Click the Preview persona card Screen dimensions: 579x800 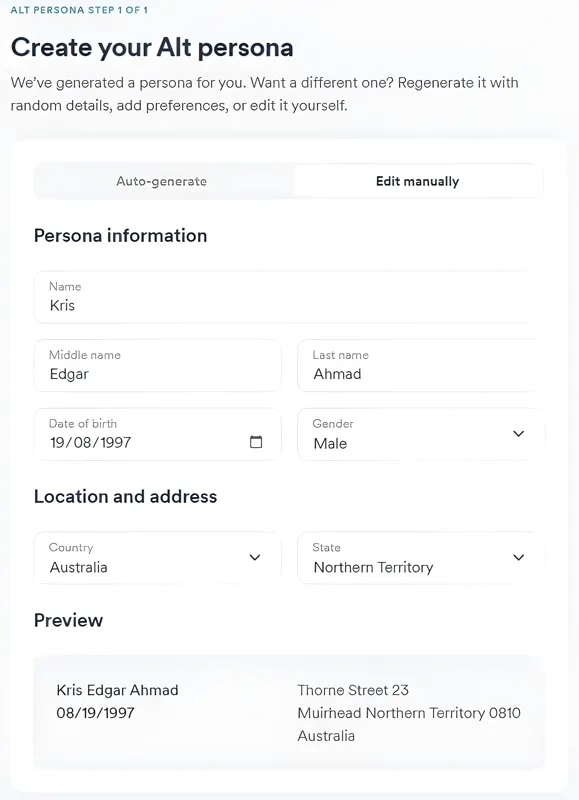[x=289, y=712]
